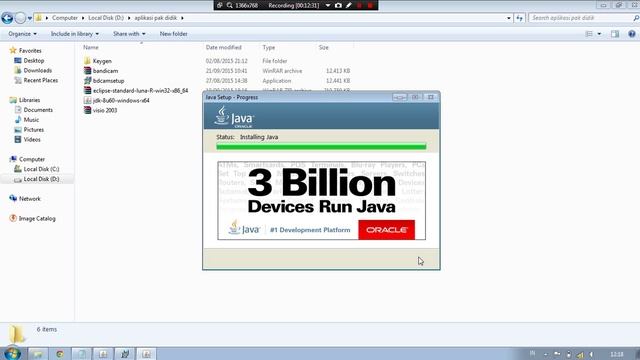Select the Libraries group header
The image size is (640, 360).
click(25, 100)
